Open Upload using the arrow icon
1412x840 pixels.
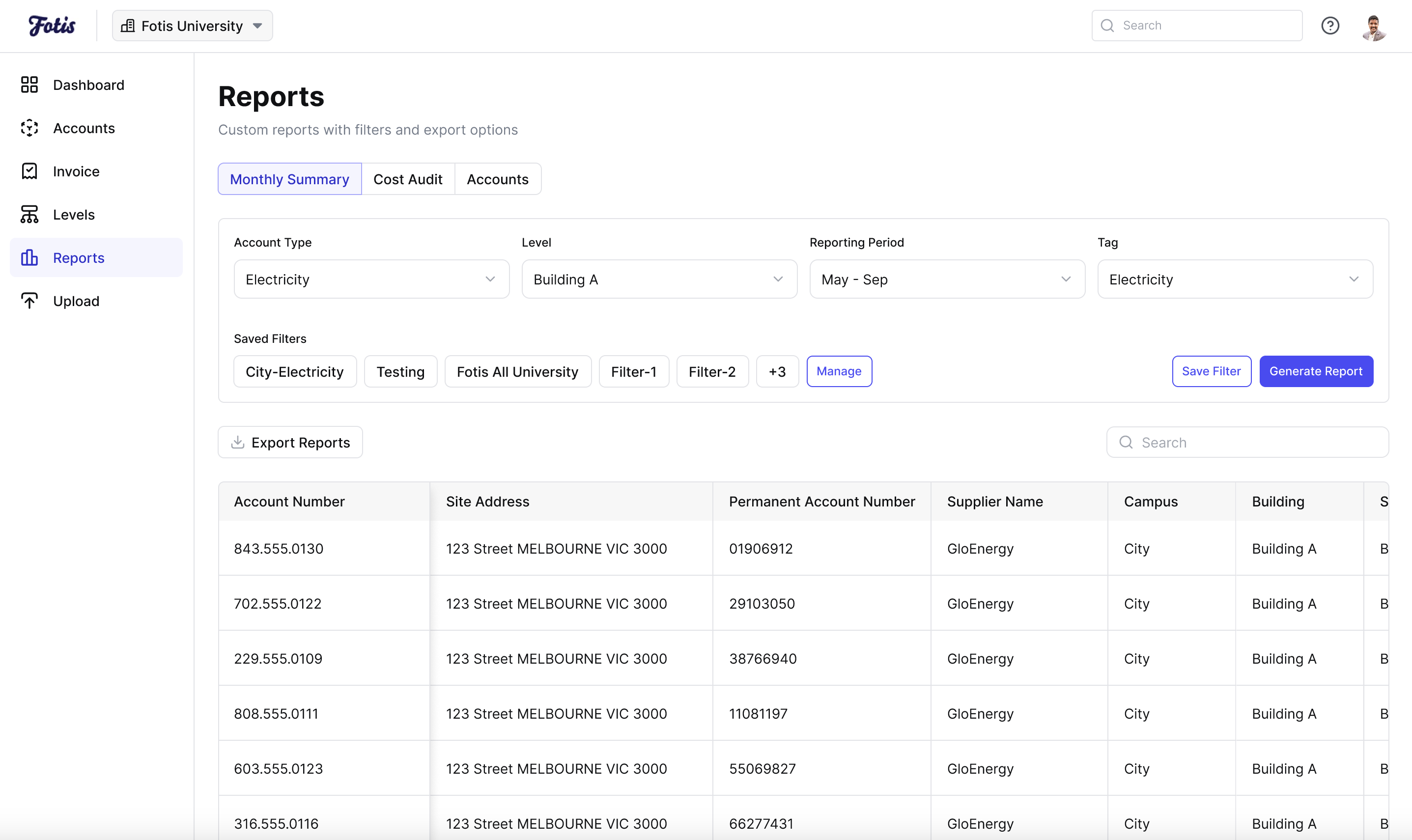(x=29, y=301)
